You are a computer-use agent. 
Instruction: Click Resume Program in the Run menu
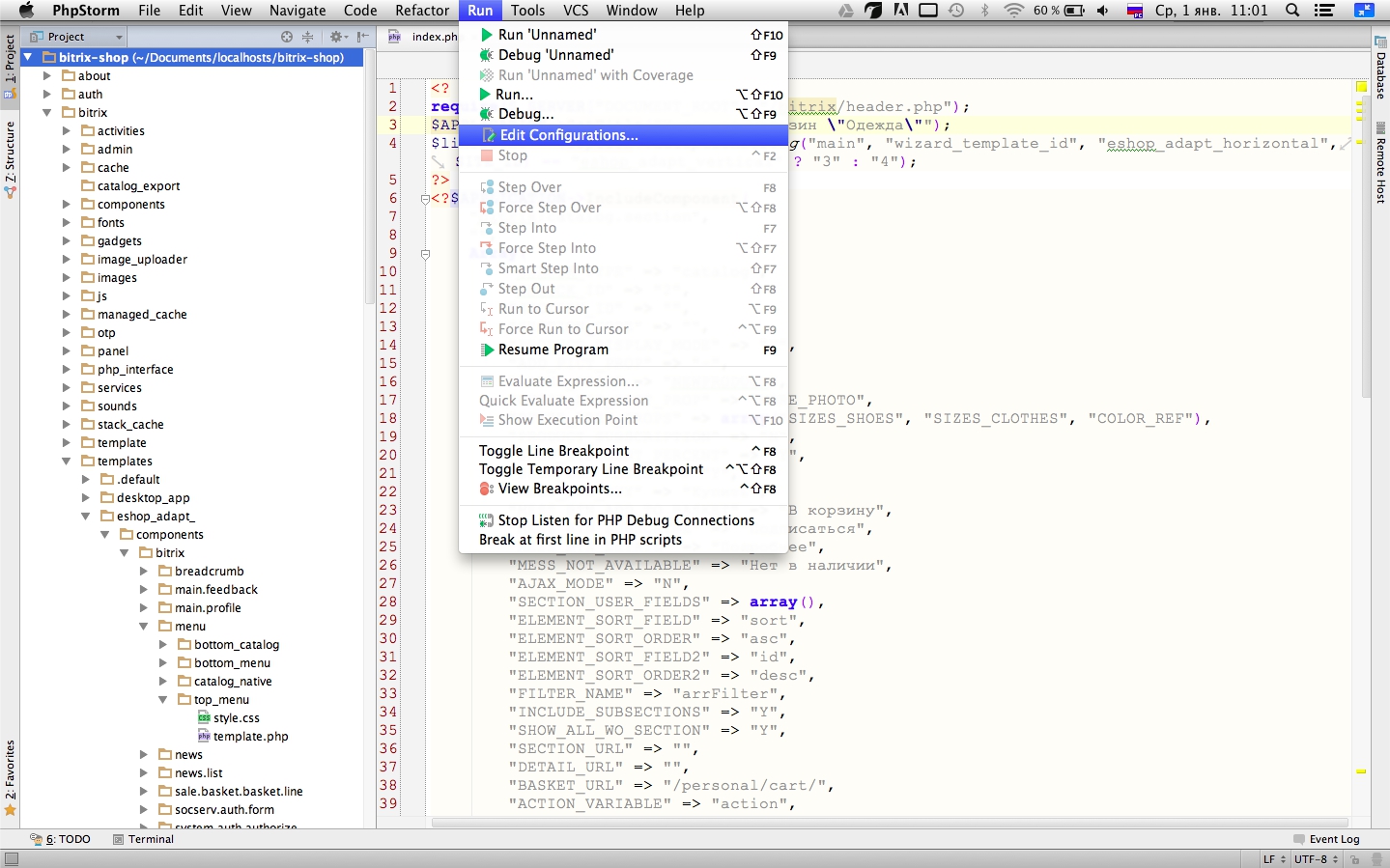coord(623,350)
